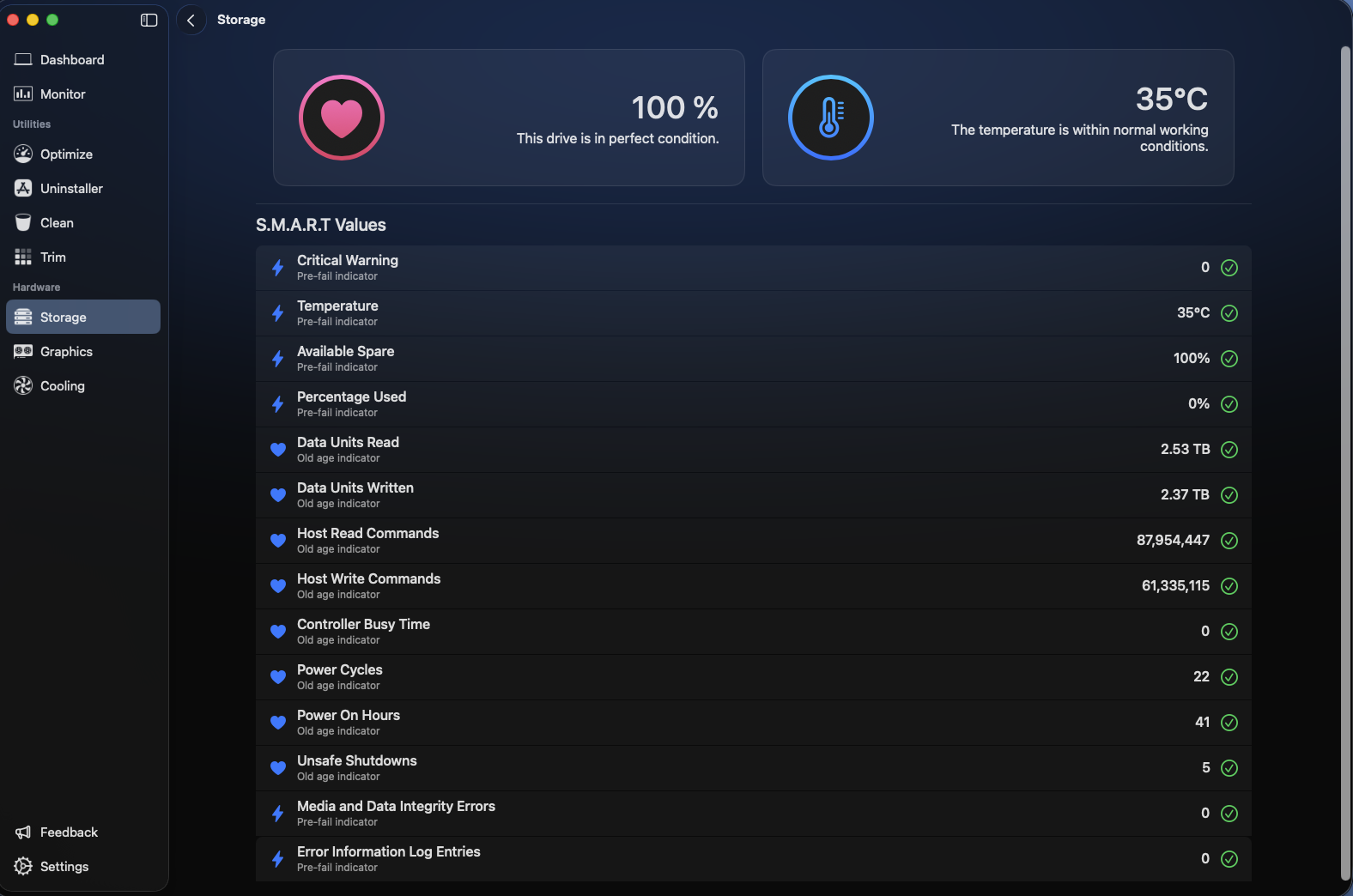
Task: Open Feedback from the sidebar
Action: click(x=83, y=832)
